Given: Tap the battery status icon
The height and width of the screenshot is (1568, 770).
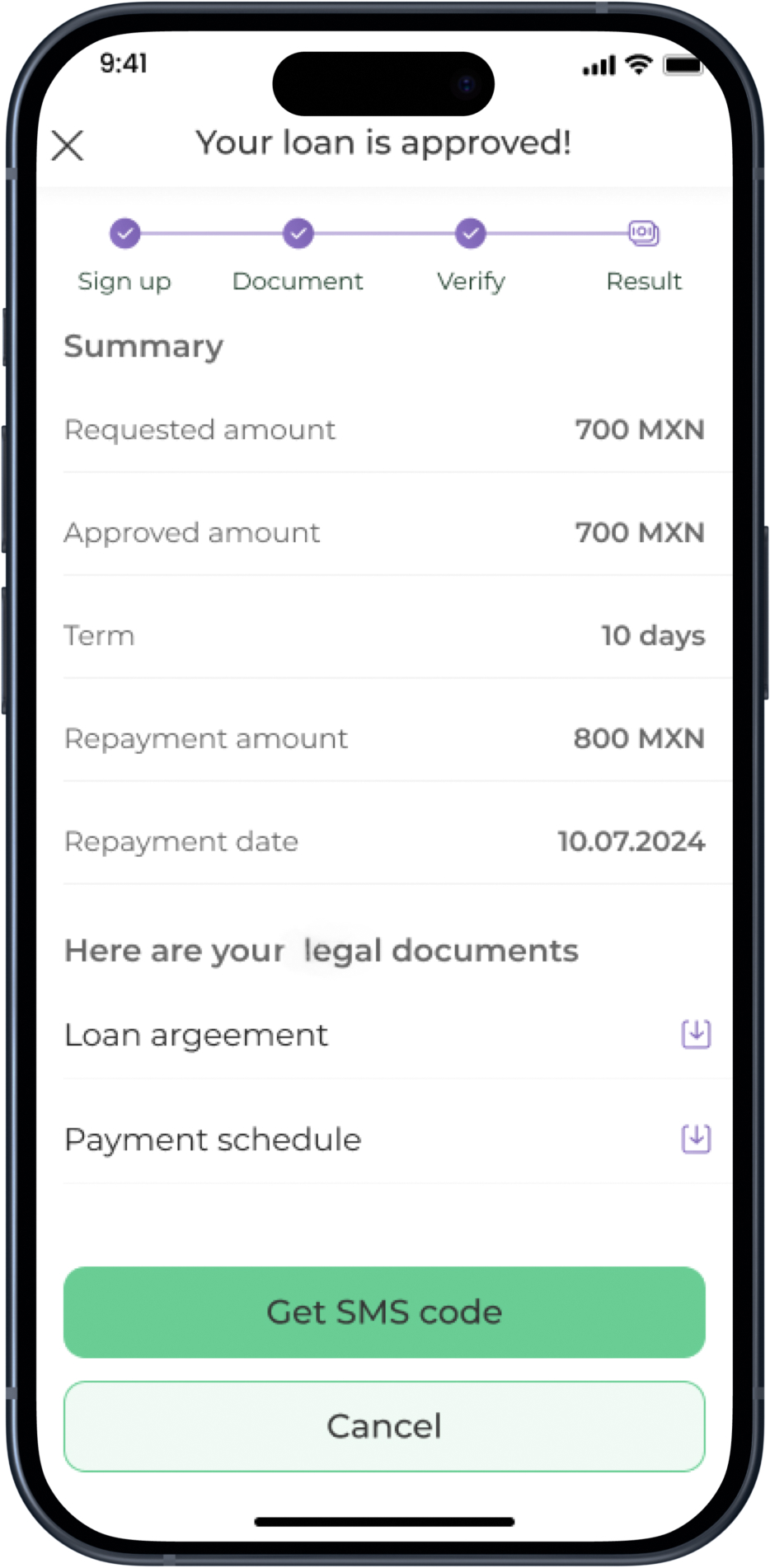Looking at the screenshot, I should click(x=683, y=65).
